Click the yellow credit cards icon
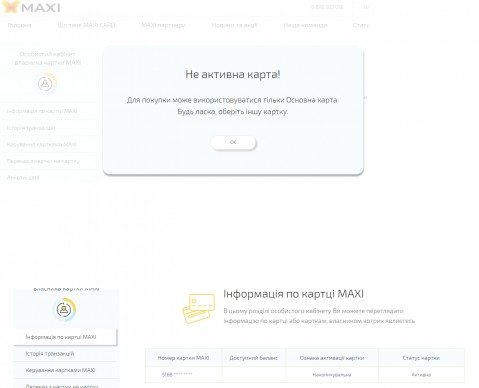The width and height of the screenshot is (479, 388). point(199,309)
